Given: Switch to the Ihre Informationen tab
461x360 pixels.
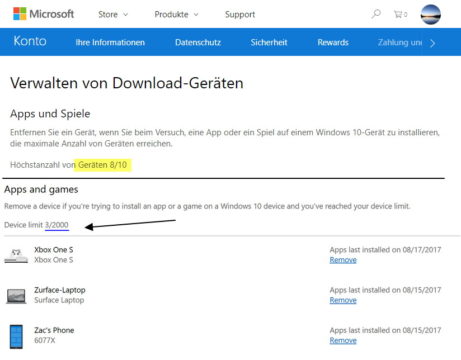Looking at the screenshot, I should pos(110,42).
